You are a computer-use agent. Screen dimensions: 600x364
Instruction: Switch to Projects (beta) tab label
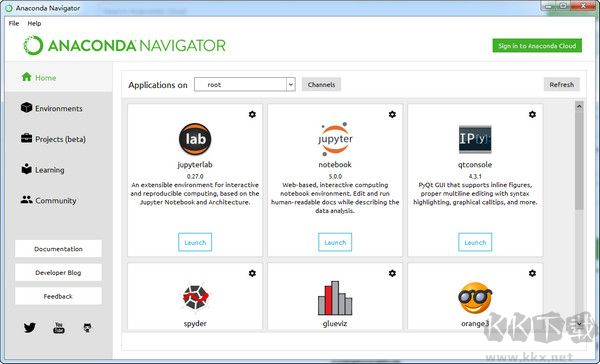pyautogui.click(x=60, y=139)
